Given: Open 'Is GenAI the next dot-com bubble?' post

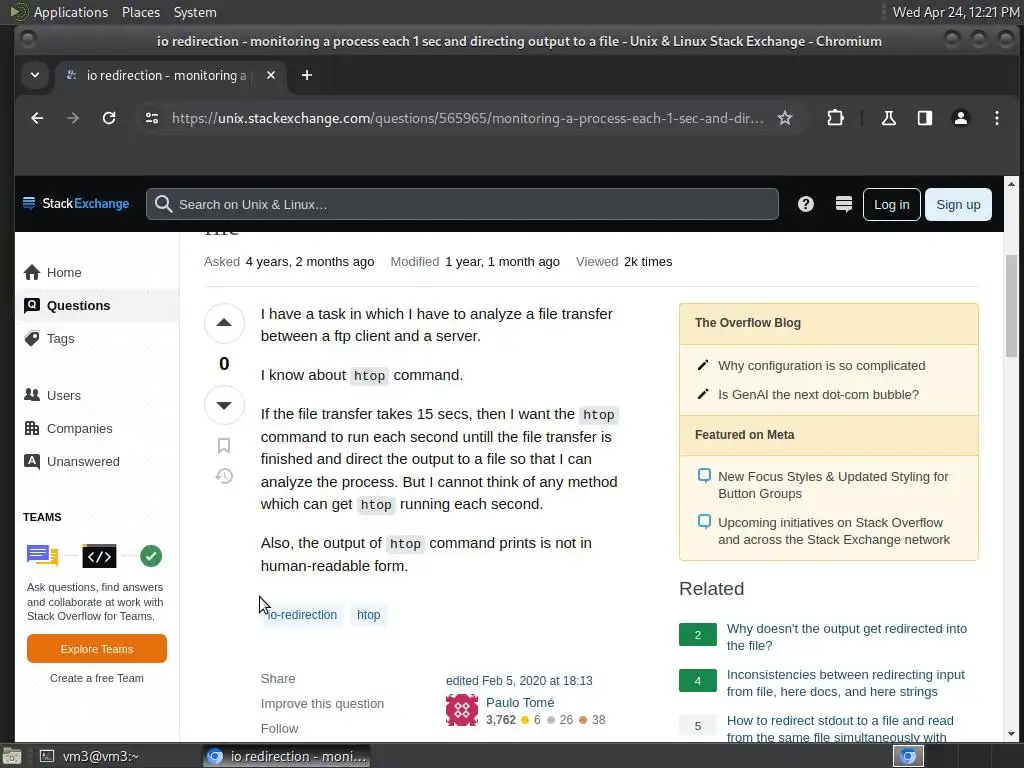Looking at the screenshot, I should [818, 394].
